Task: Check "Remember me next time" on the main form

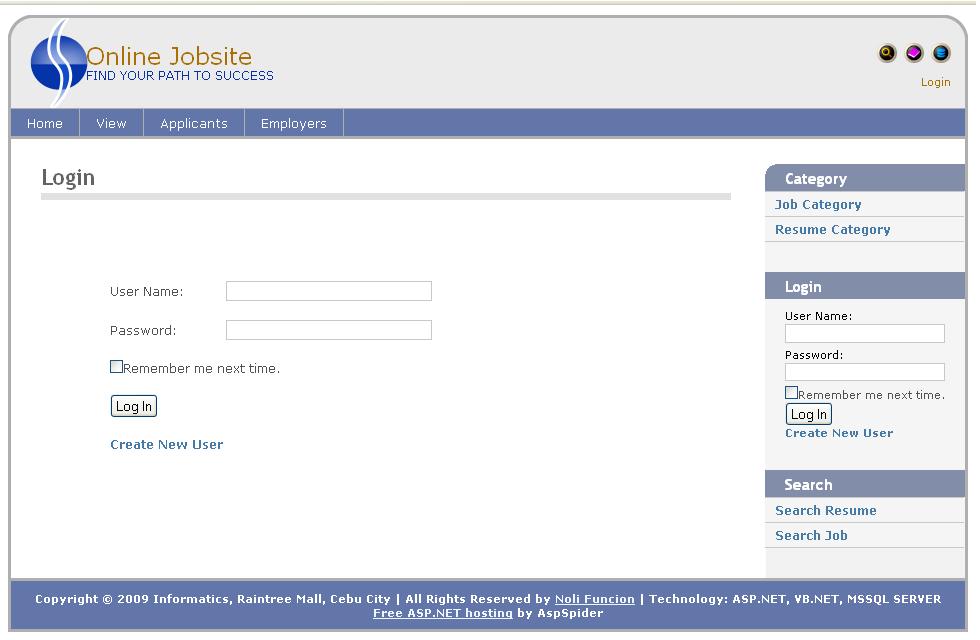Action: (116, 366)
